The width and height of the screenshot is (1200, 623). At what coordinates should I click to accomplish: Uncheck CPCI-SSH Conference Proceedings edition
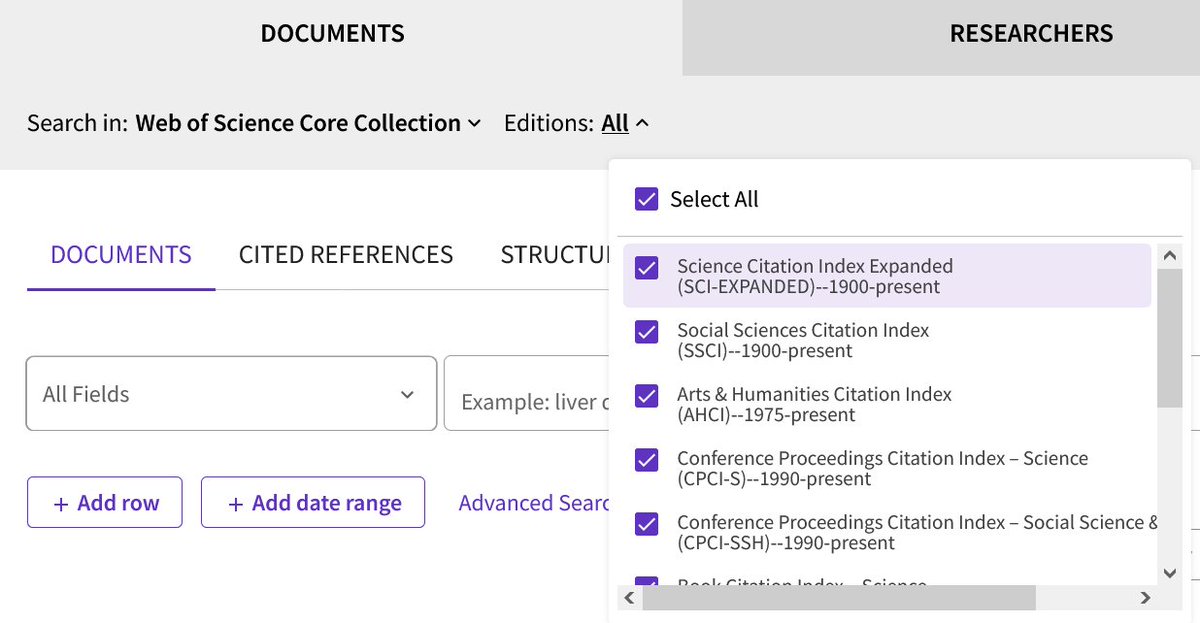click(647, 524)
